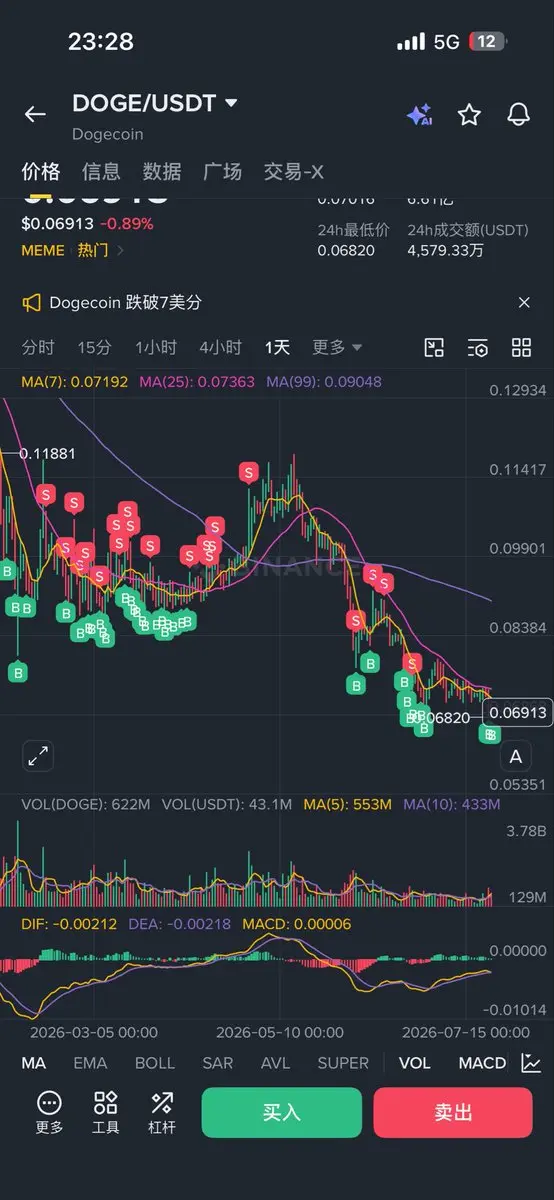Open the More menu at bottom-left
Image resolution: width=554 pixels, height=1200 pixels.
tap(49, 1112)
